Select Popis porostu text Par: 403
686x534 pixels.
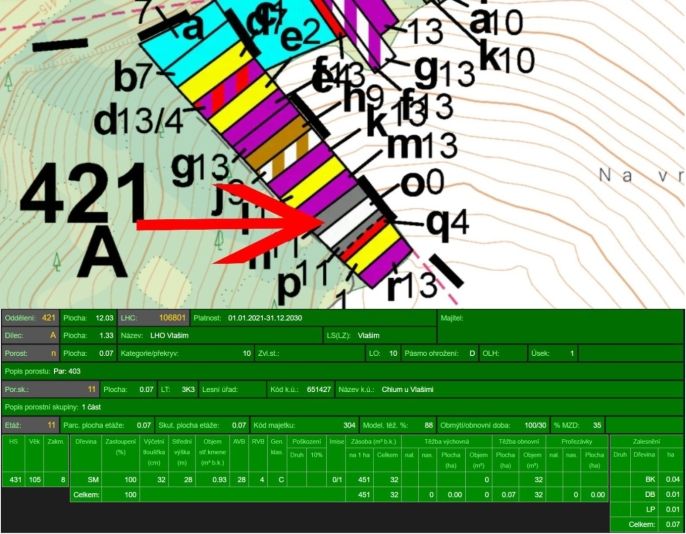(x=67, y=371)
